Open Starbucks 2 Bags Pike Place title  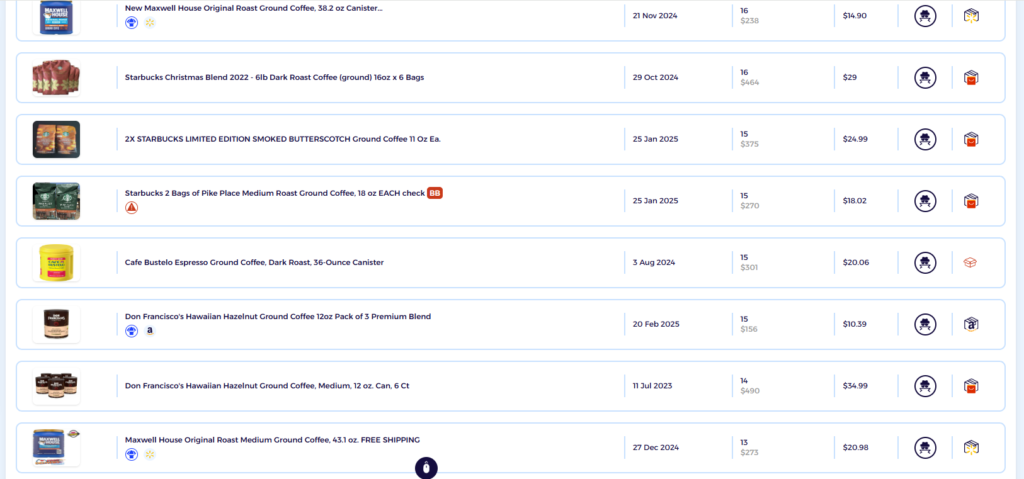pos(275,193)
